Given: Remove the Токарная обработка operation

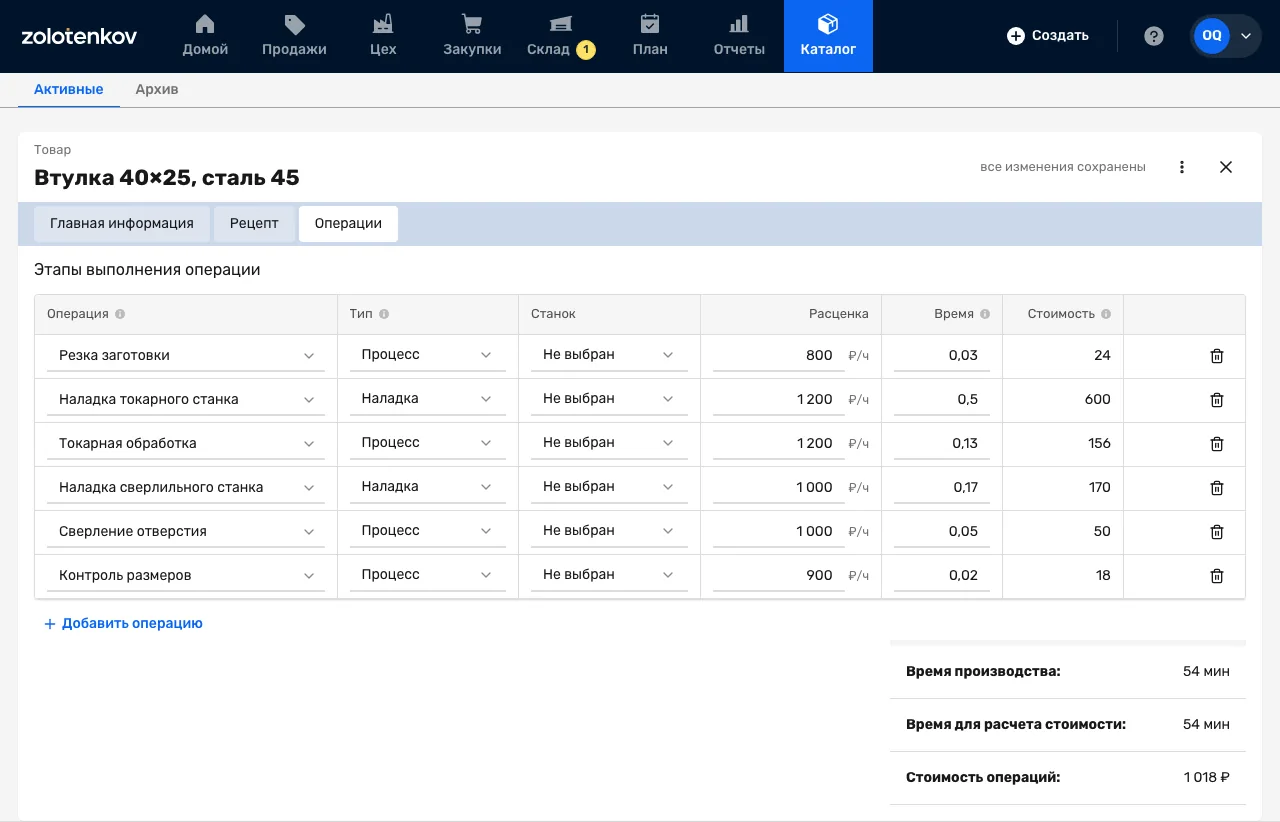Looking at the screenshot, I should click(x=1217, y=444).
